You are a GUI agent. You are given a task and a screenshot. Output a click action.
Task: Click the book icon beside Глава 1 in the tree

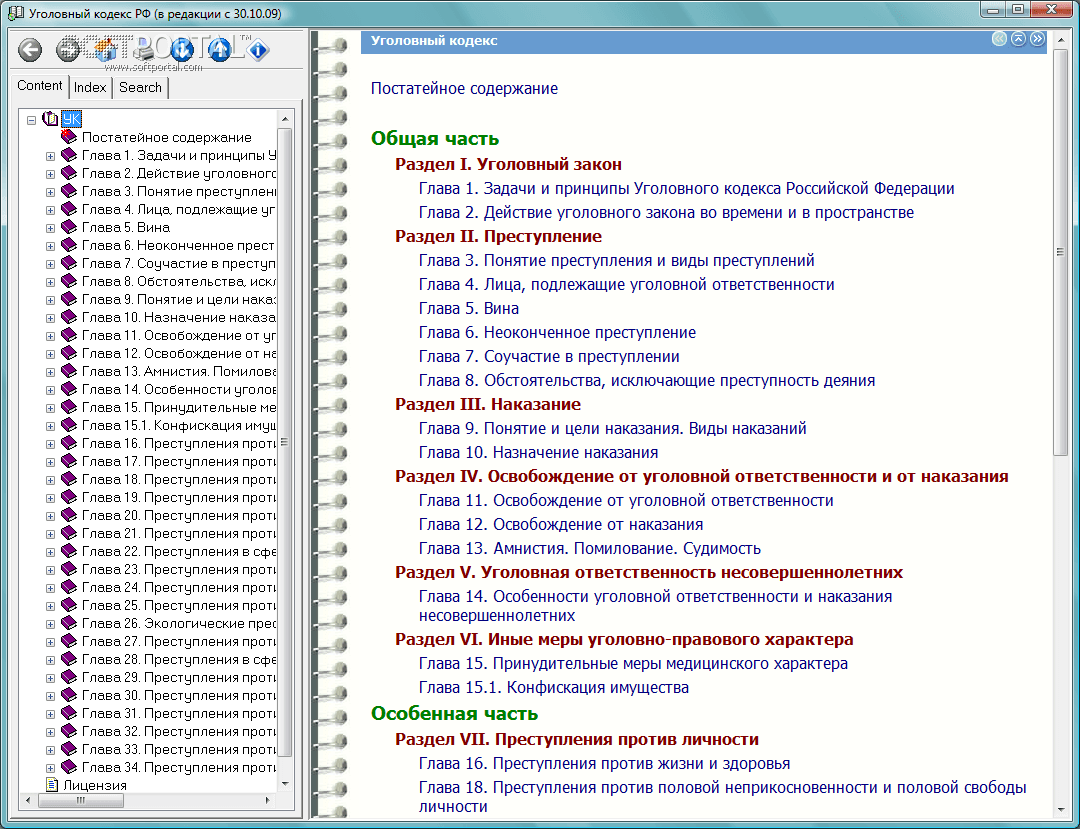pos(69,155)
